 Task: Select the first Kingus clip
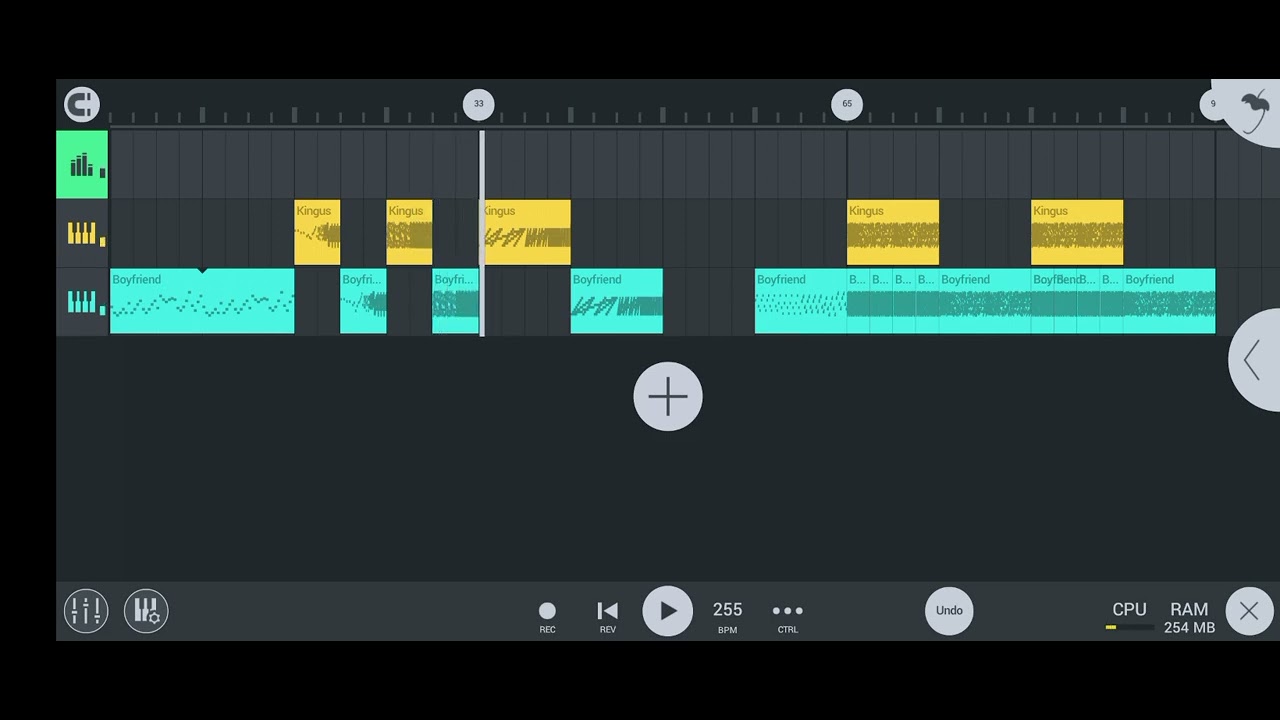(x=317, y=233)
